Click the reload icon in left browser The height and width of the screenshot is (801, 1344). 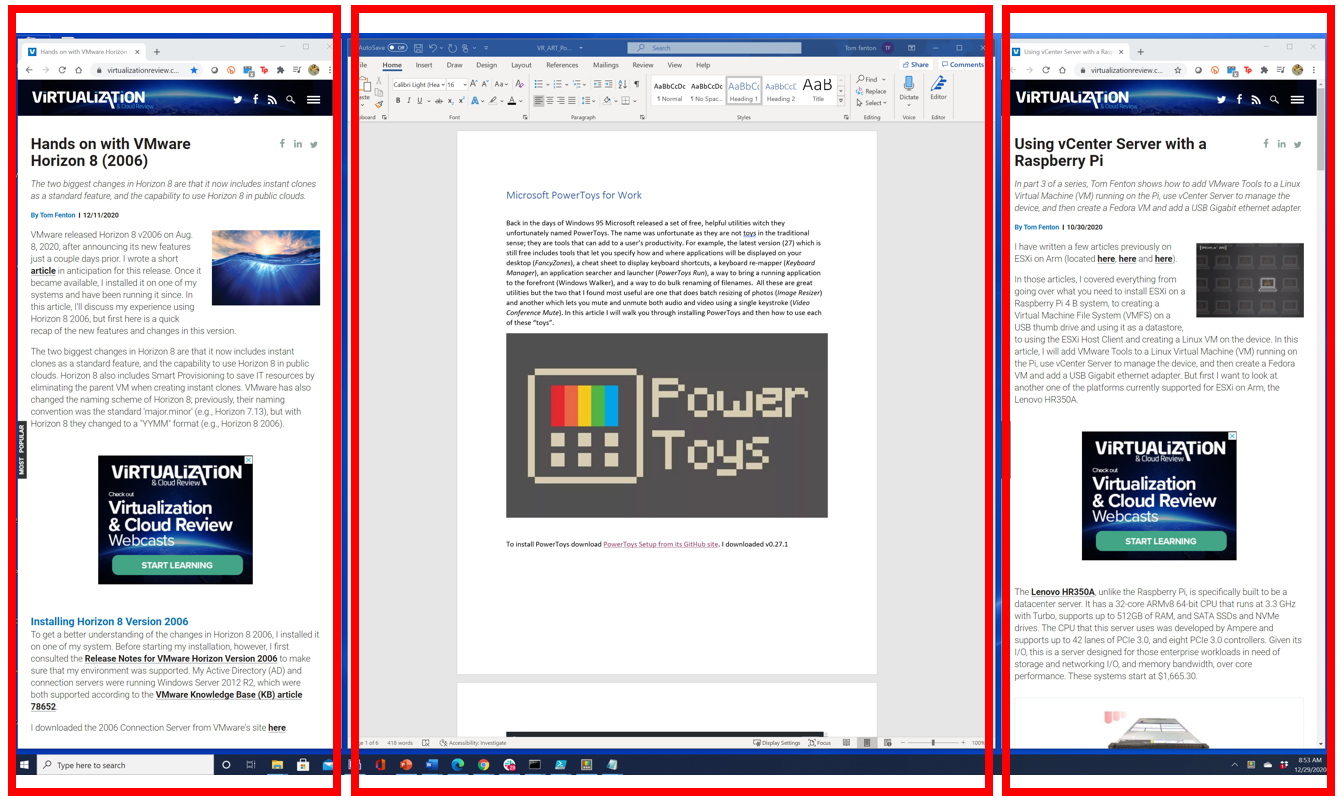[62, 70]
